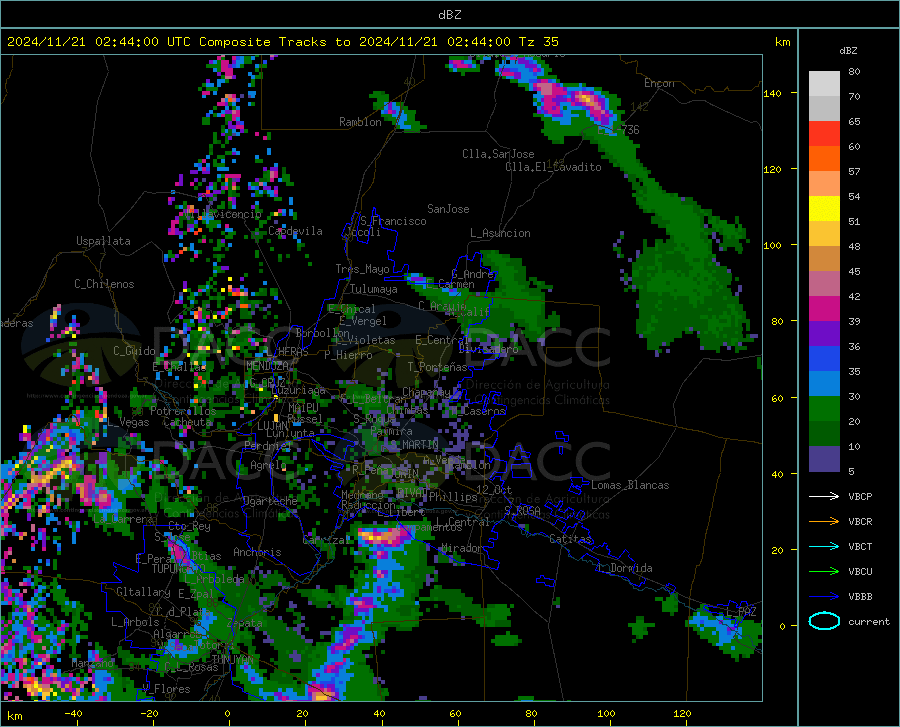Image resolution: width=900 pixels, height=727 pixels.
Task: Click the 12_Oct label
Action: [x=494, y=489]
